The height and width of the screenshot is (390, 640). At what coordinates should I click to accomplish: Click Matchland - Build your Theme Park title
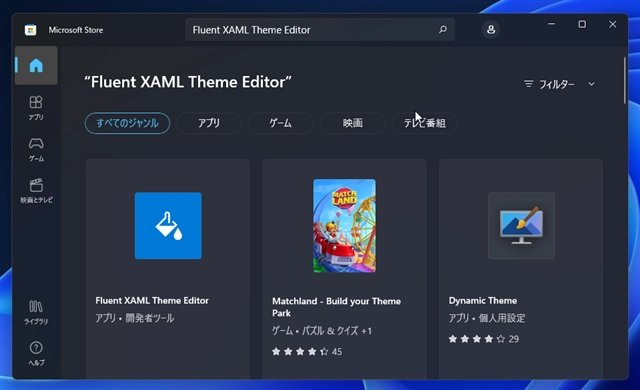pyautogui.click(x=336, y=307)
